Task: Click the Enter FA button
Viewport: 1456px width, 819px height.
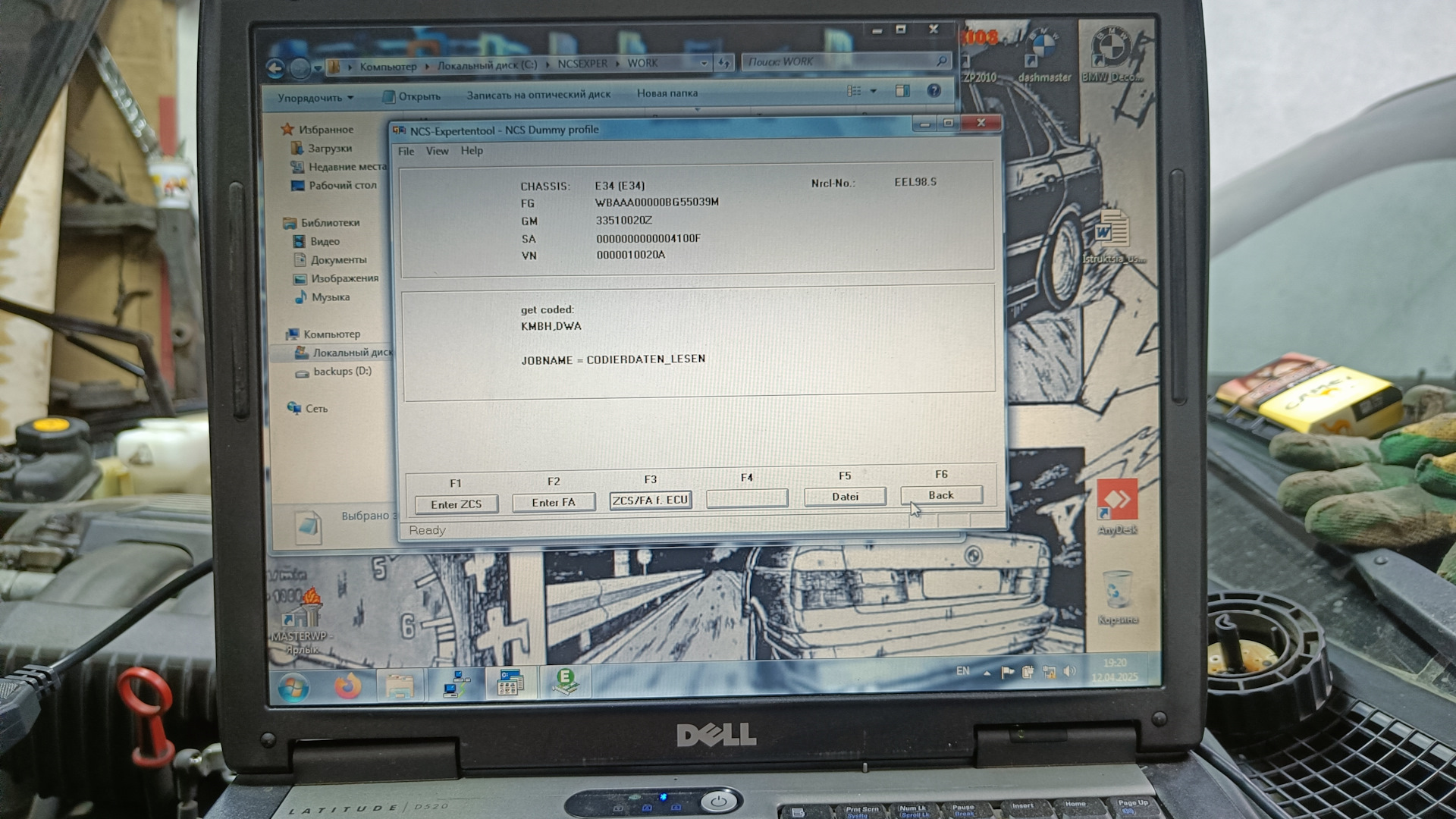Action: click(x=554, y=502)
